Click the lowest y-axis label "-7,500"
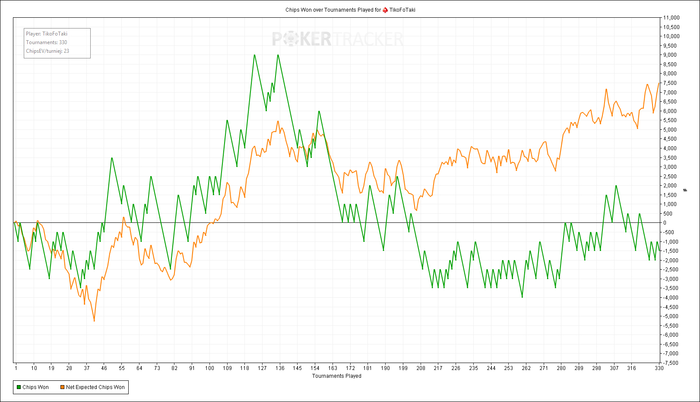Viewport: 700px width, 402px height. 672,363
